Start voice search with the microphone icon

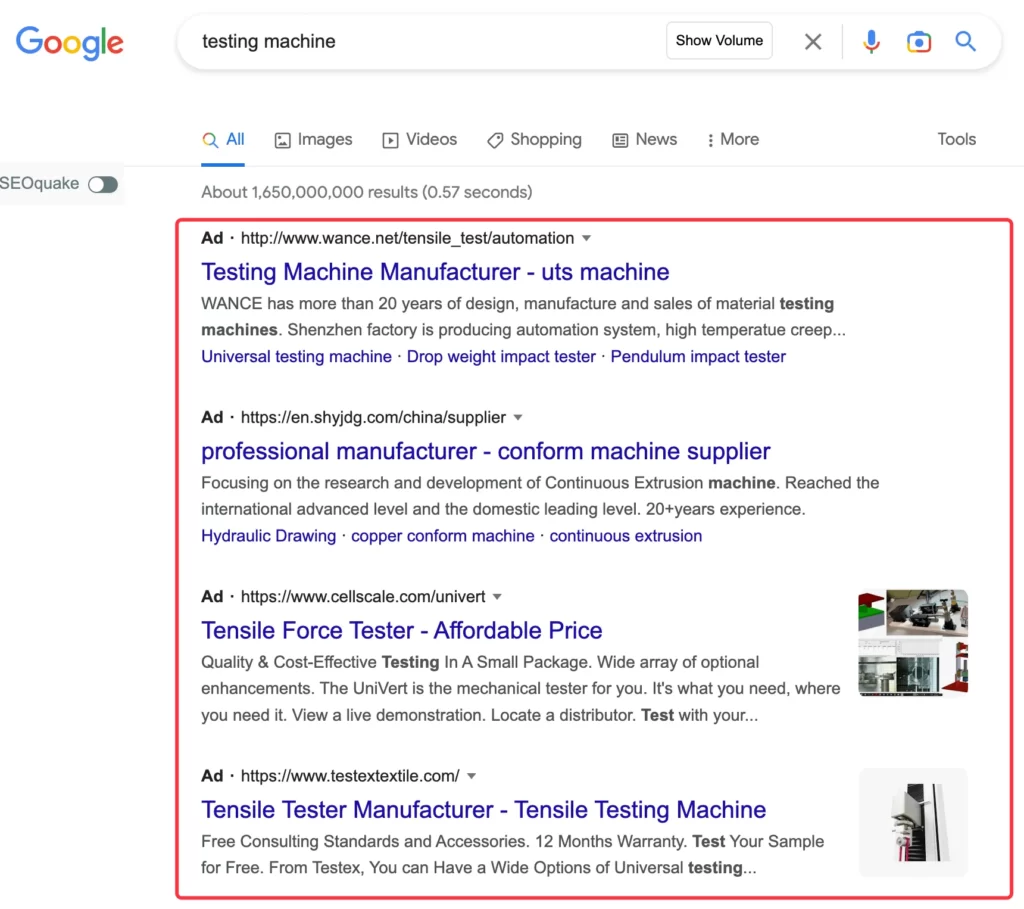click(x=871, y=42)
